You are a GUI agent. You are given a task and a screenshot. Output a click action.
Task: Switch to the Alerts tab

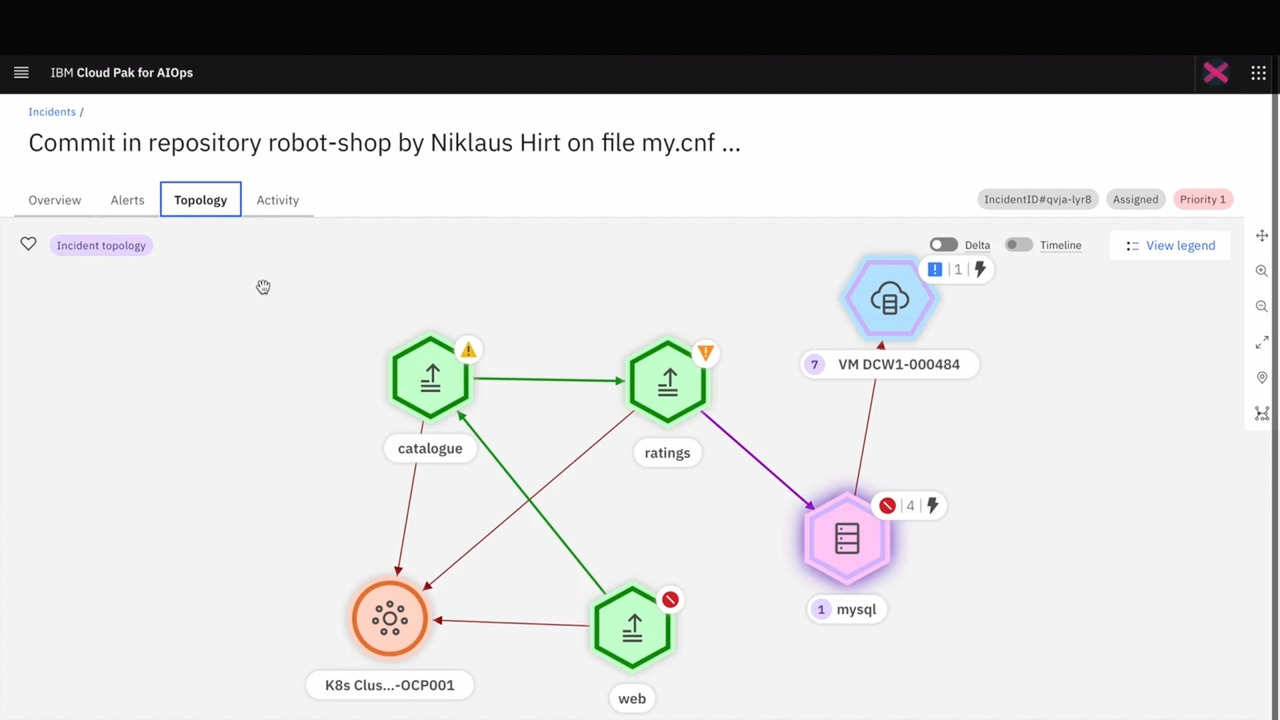[x=127, y=200]
